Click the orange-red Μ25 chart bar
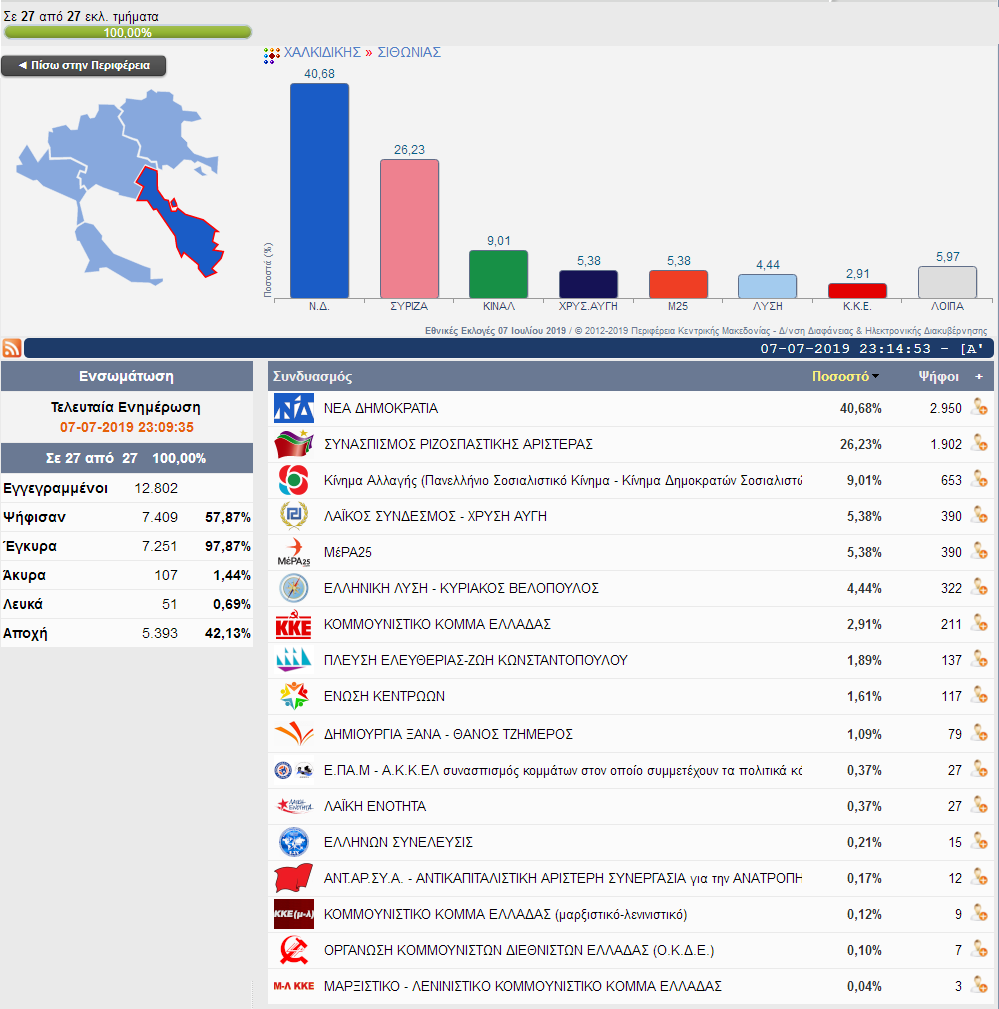Viewport: 999px width, 1009px height. [678, 284]
